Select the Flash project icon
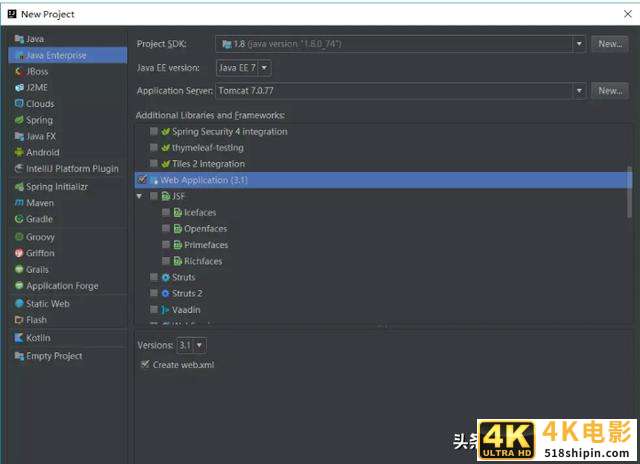Image resolution: width=640 pixels, height=464 pixels. coord(19,320)
